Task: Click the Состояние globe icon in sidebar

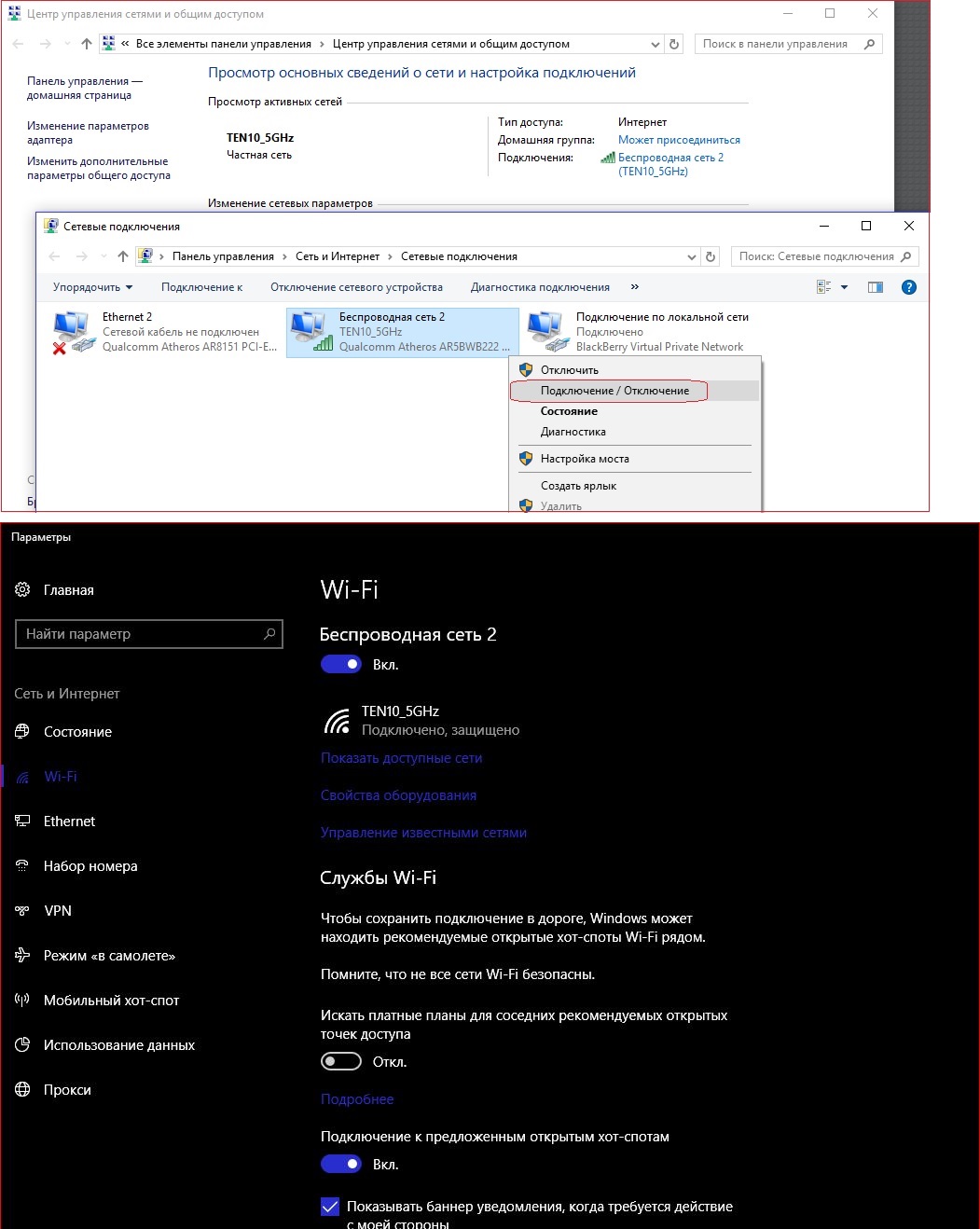Action: click(x=22, y=731)
